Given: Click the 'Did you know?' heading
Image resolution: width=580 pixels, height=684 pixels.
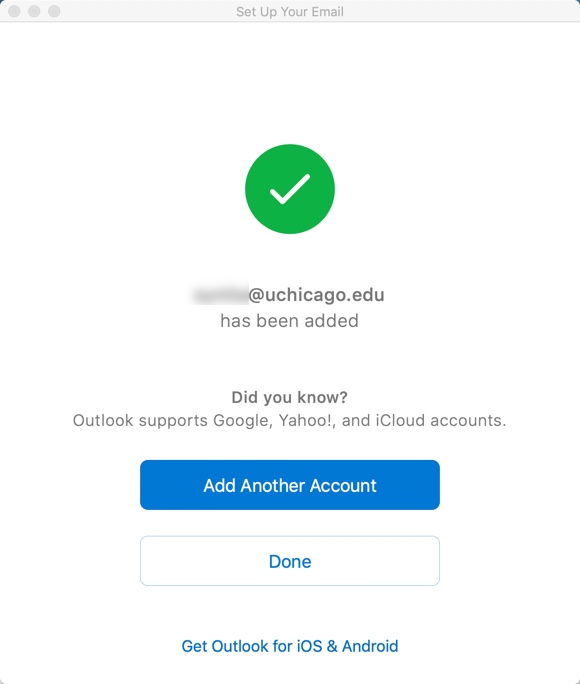Looking at the screenshot, I should pos(290,397).
